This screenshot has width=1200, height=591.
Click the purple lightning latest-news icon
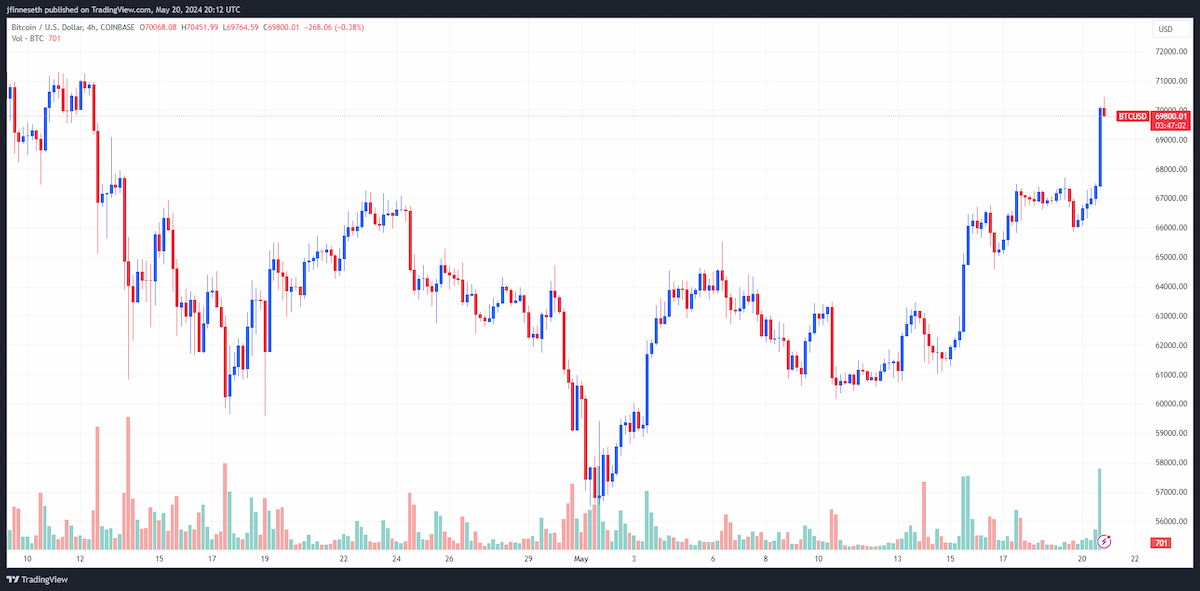point(1104,541)
